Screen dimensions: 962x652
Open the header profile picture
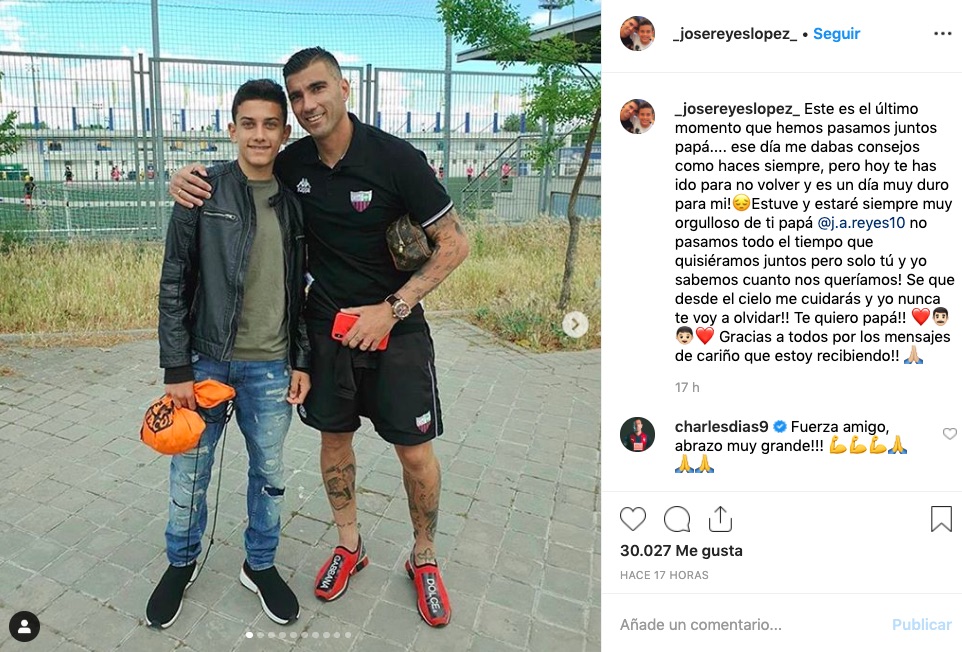click(637, 34)
